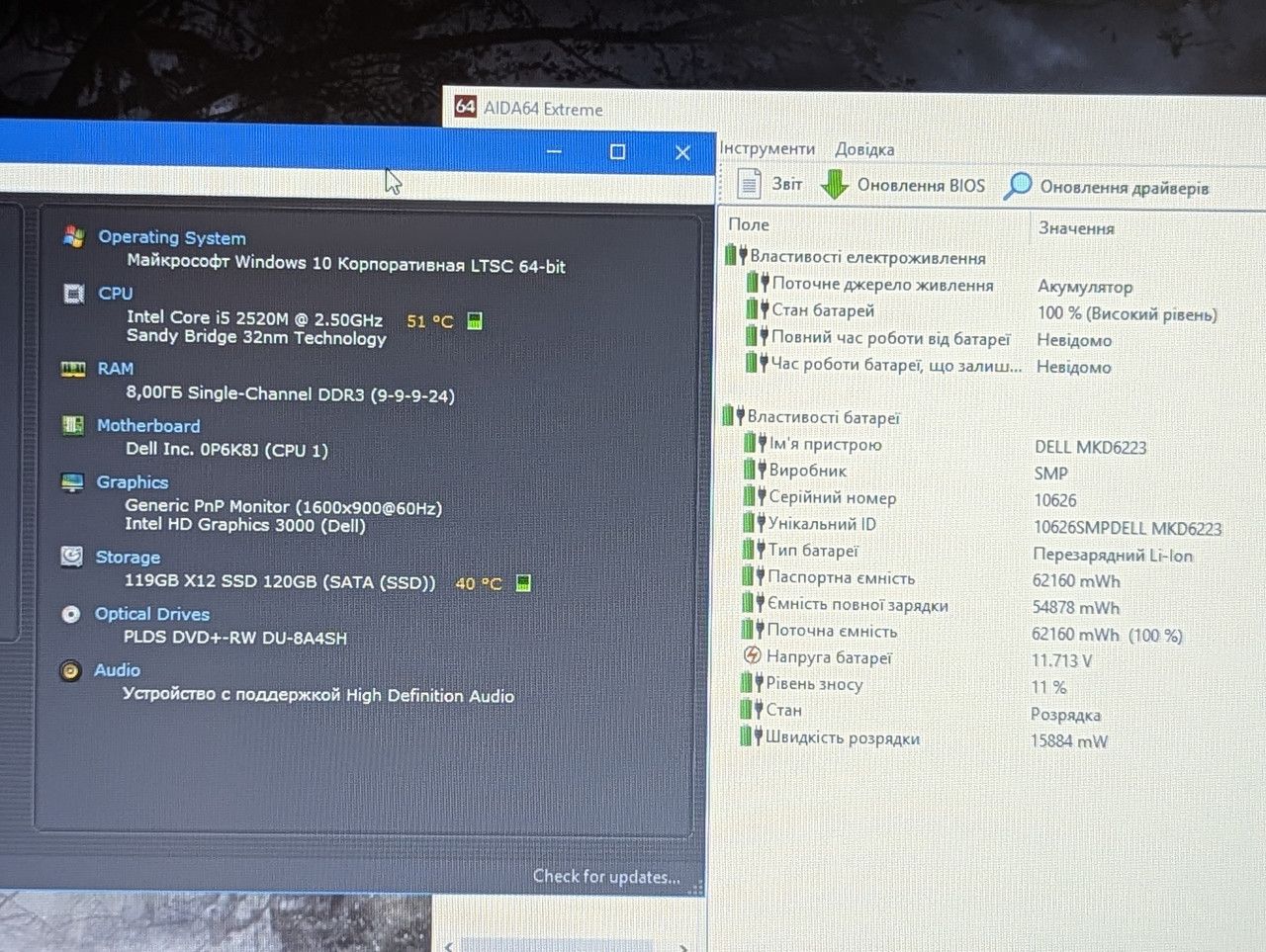Image resolution: width=1266 pixels, height=952 pixels.
Task: Click the plug icon beside Властивості батареї
Action: [733, 416]
